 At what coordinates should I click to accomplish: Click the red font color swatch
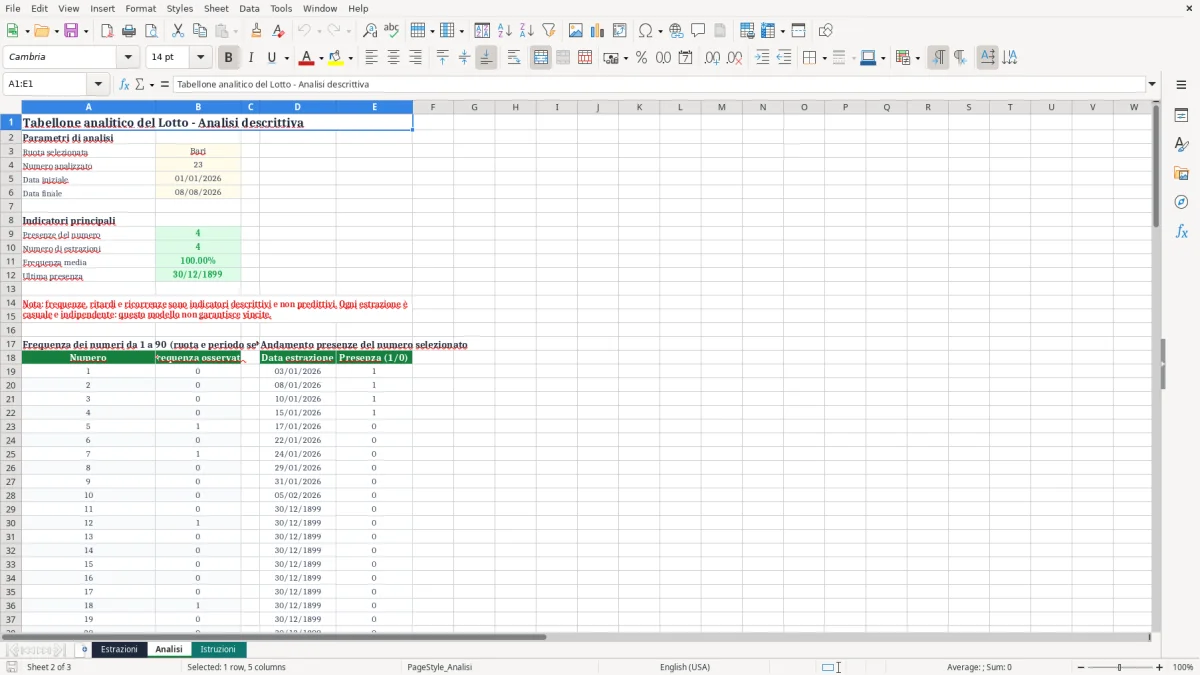click(306, 58)
